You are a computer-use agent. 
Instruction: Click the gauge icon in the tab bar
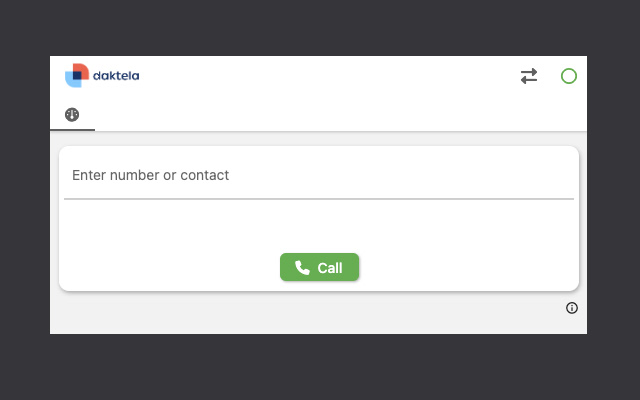point(72,115)
